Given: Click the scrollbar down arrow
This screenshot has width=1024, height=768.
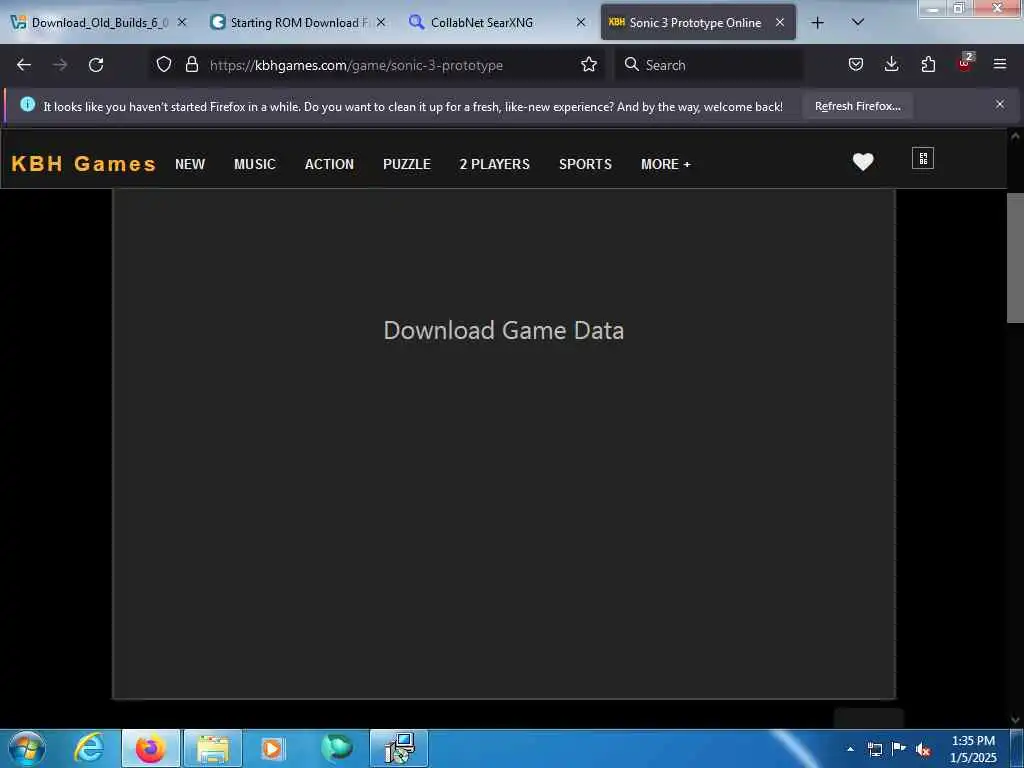Looking at the screenshot, I should pyautogui.click(x=1015, y=720).
